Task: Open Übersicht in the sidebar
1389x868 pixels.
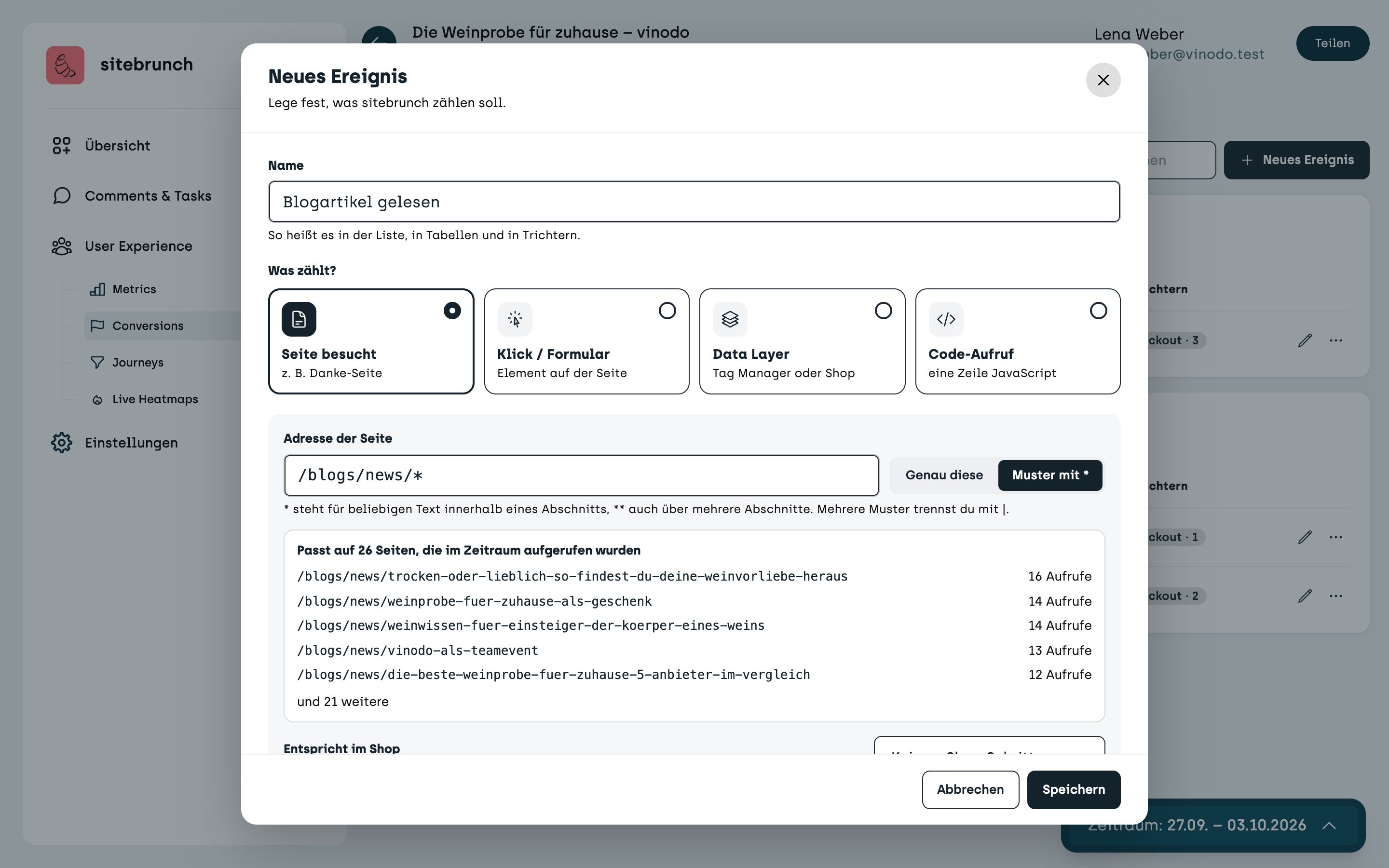Action: click(x=118, y=146)
